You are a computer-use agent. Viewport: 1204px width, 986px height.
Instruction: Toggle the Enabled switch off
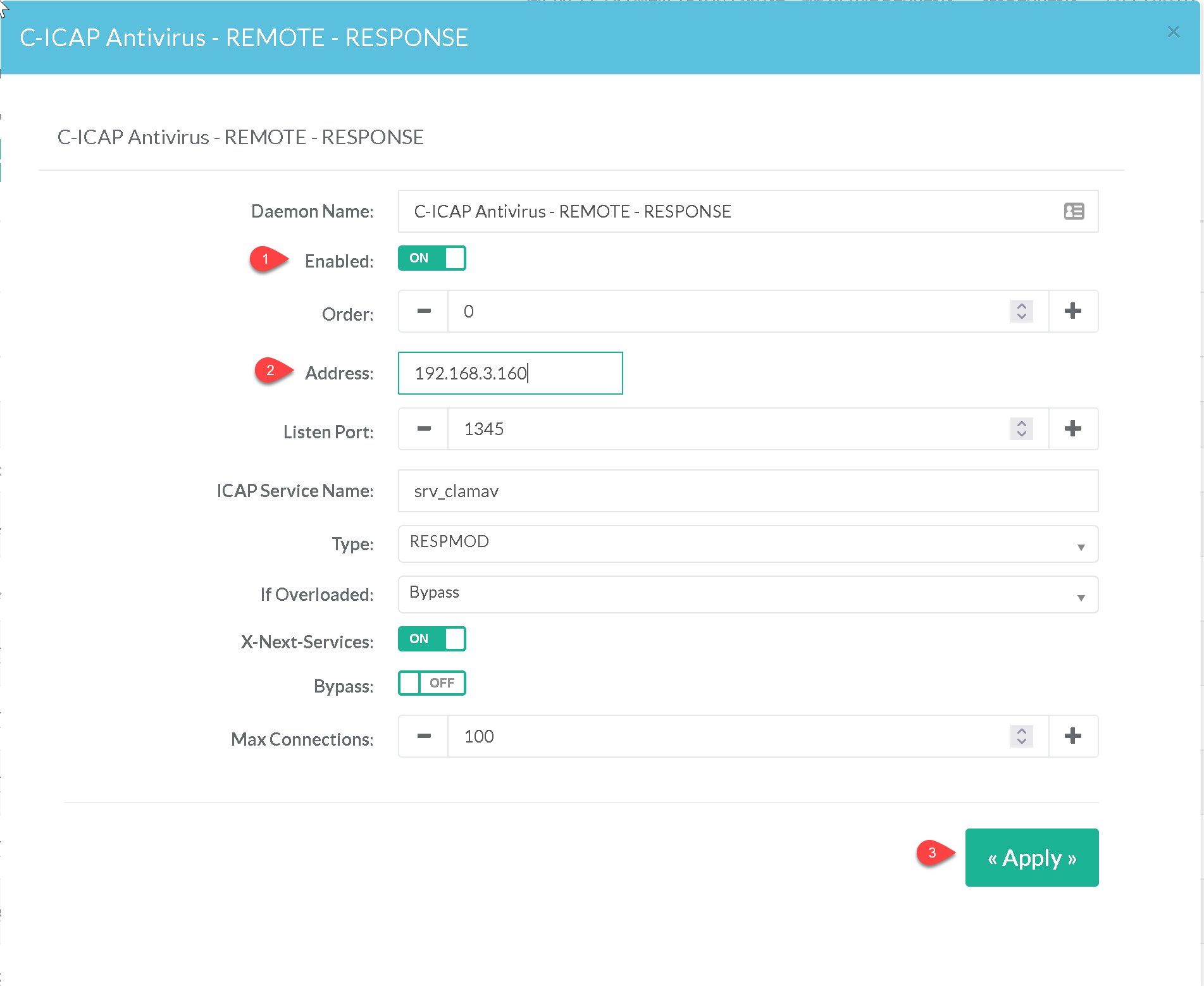tap(431, 258)
